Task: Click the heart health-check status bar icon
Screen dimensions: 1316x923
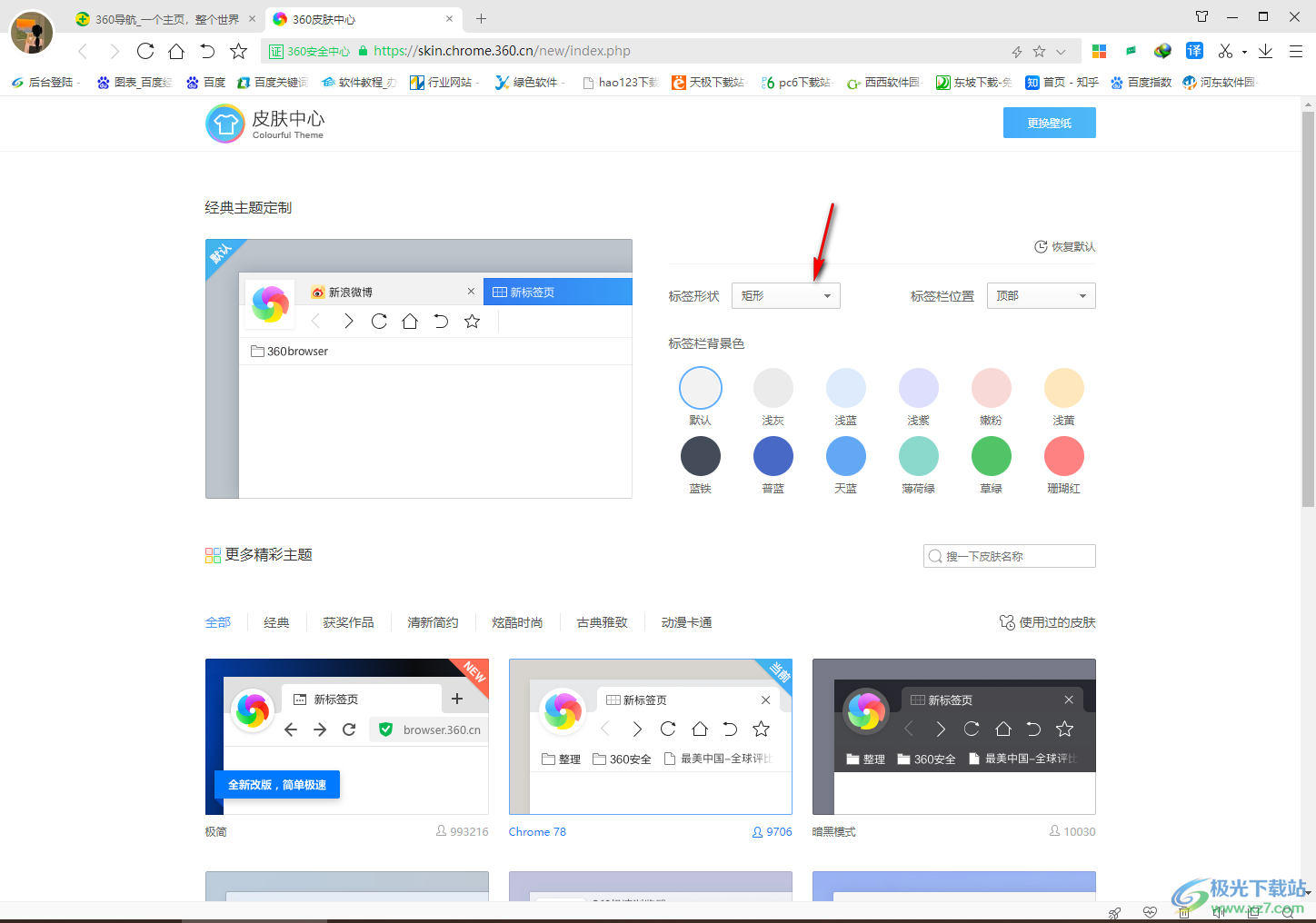Action: pos(1150,913)
